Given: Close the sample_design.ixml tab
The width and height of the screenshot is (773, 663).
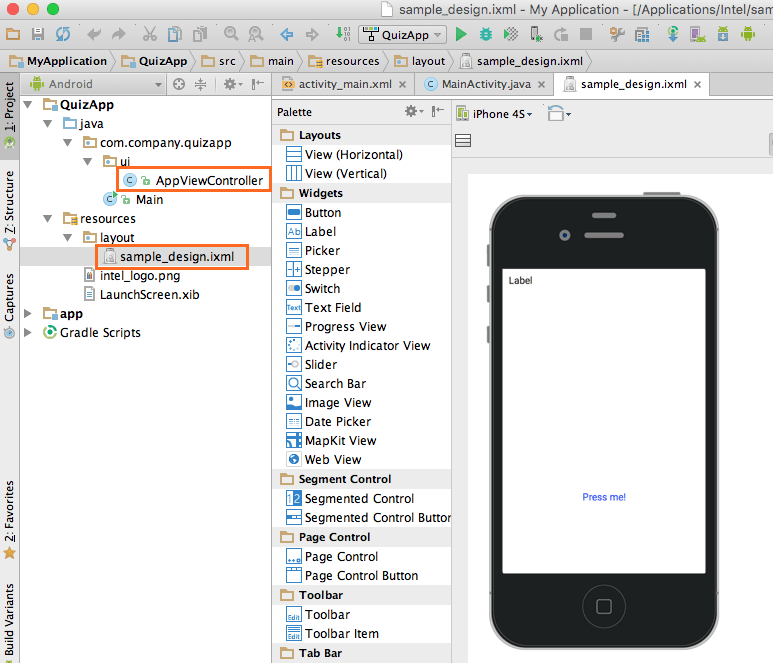Looking at the screenshot, I should (x=698, y=84).
